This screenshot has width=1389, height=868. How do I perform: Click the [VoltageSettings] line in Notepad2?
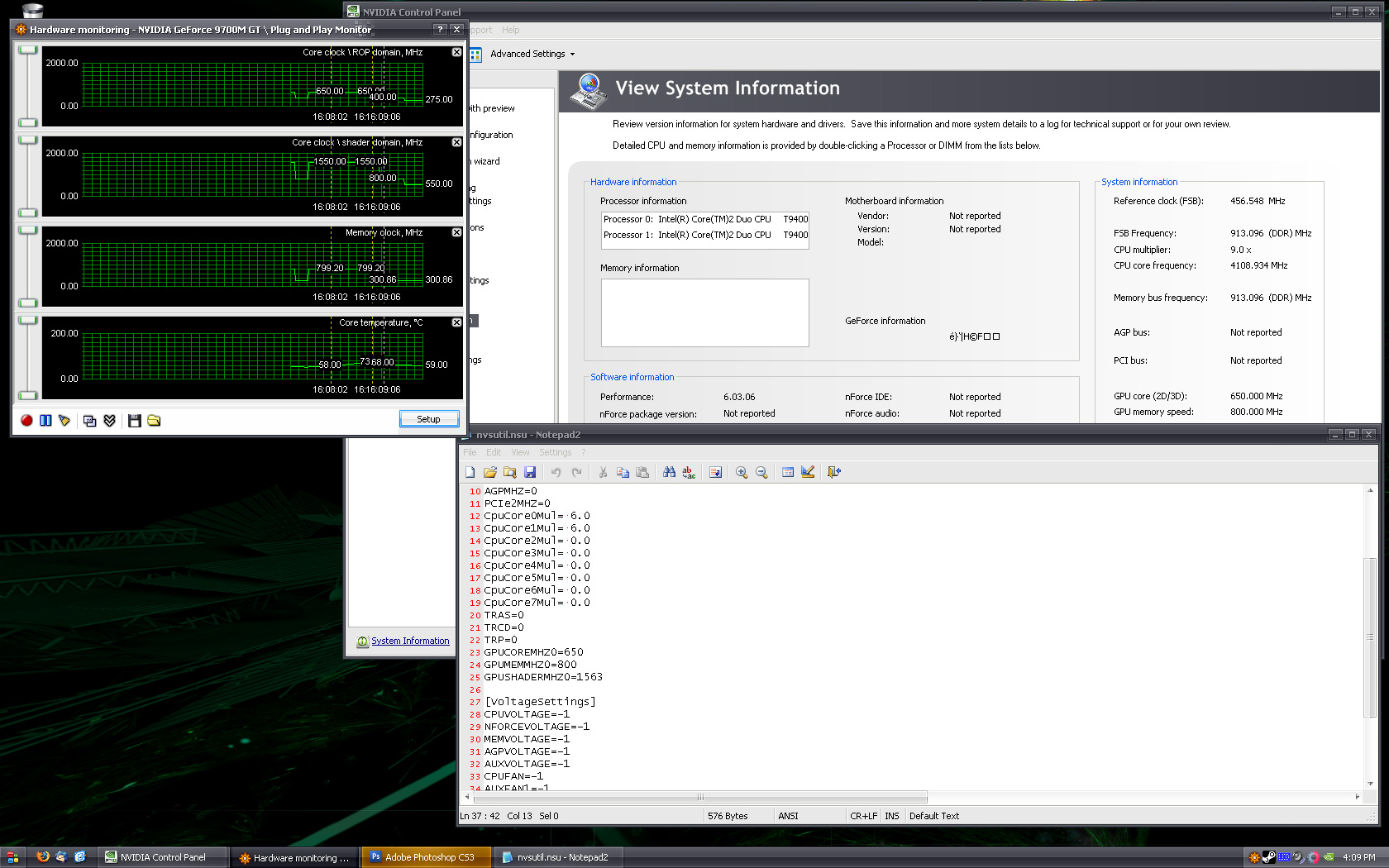click(x=540, y=702)
